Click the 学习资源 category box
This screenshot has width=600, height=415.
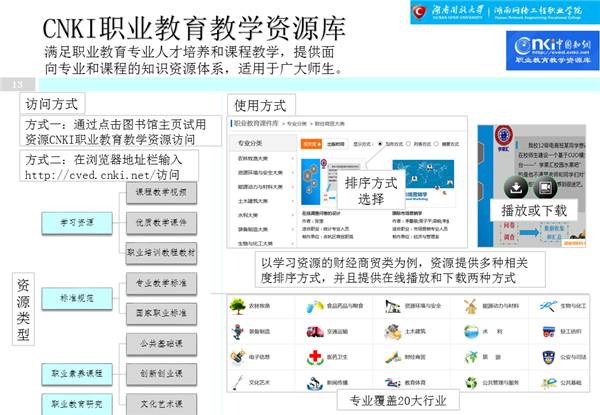[77, 223]
